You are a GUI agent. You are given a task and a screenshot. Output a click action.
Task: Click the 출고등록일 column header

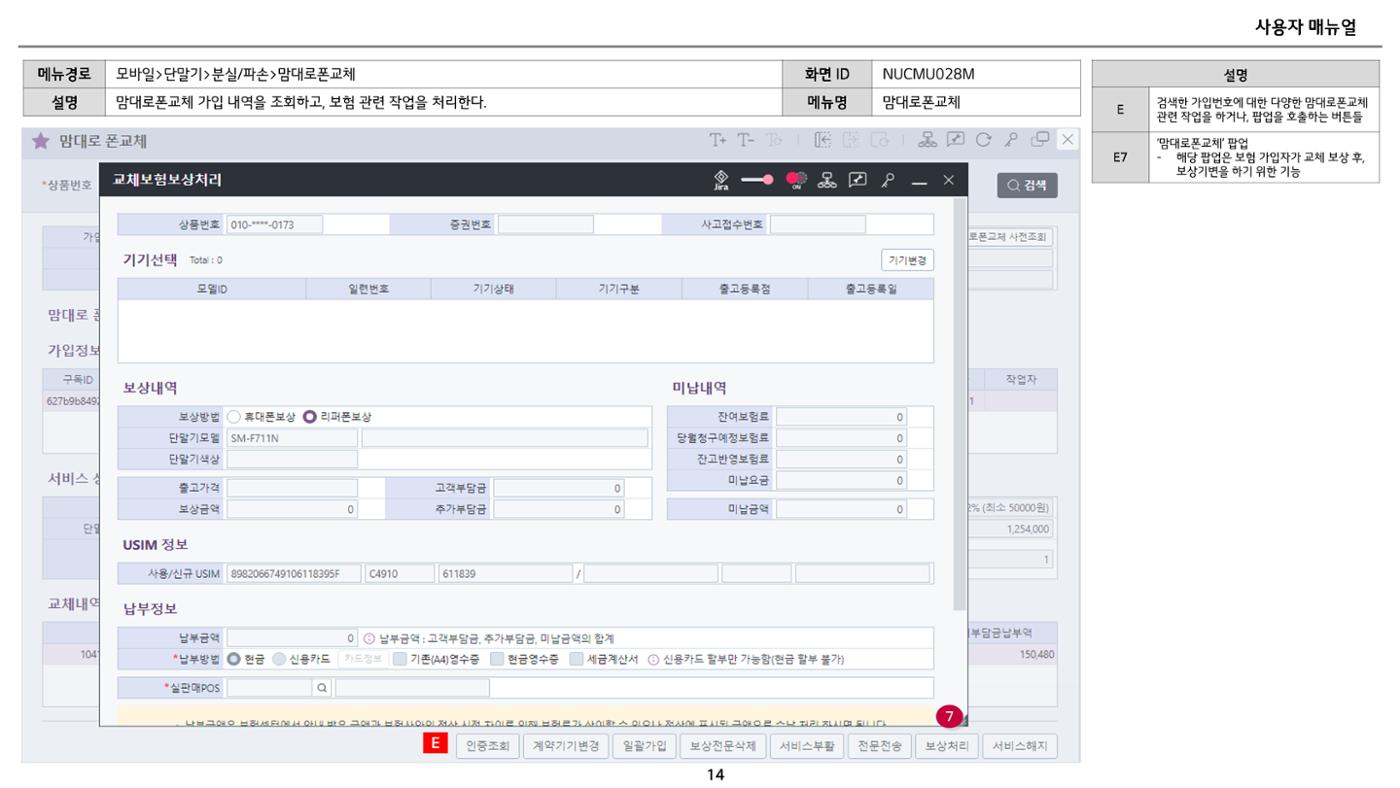point(871,289)
